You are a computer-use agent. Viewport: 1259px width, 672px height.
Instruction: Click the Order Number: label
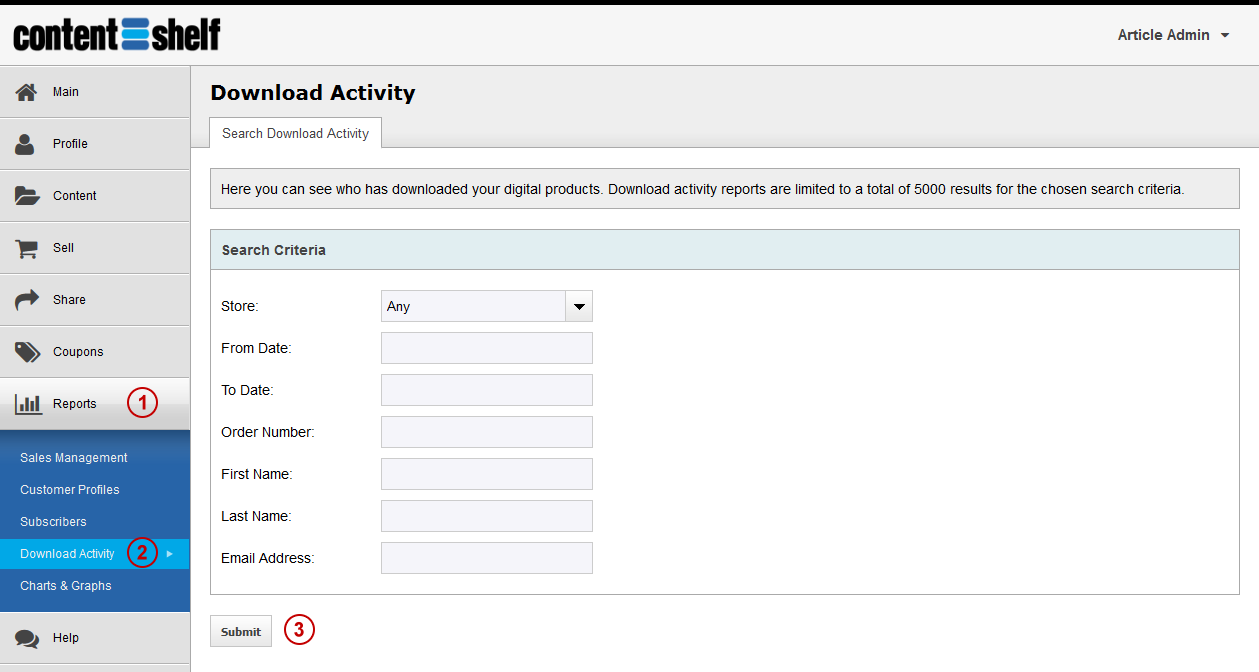tap(268, 432)
